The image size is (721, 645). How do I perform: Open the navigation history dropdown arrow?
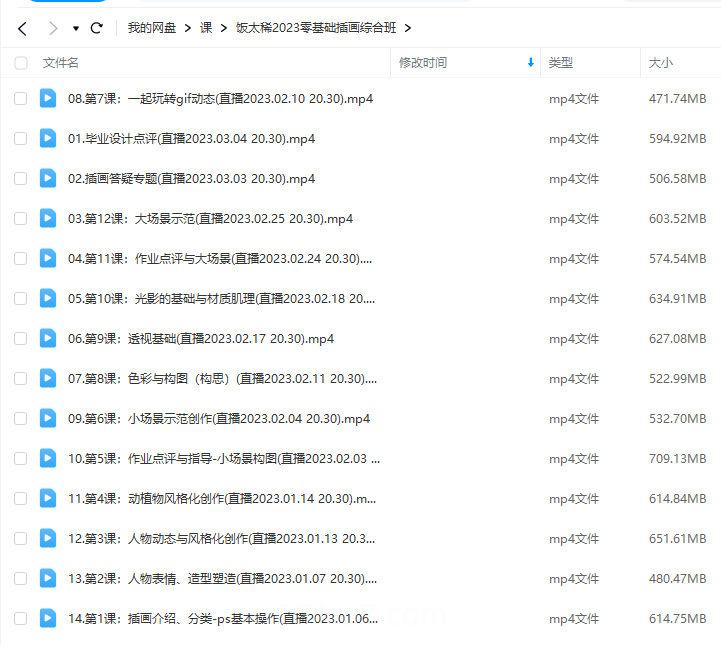[x=76, y=29]
